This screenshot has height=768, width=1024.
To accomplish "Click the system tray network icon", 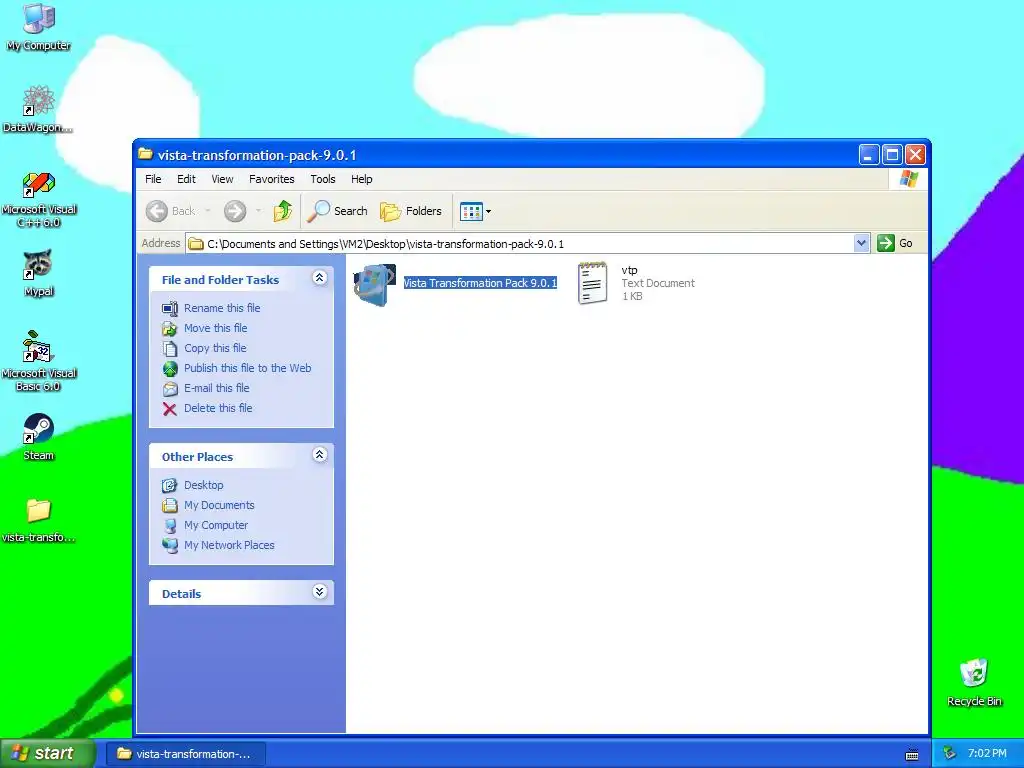I will 950,754.
